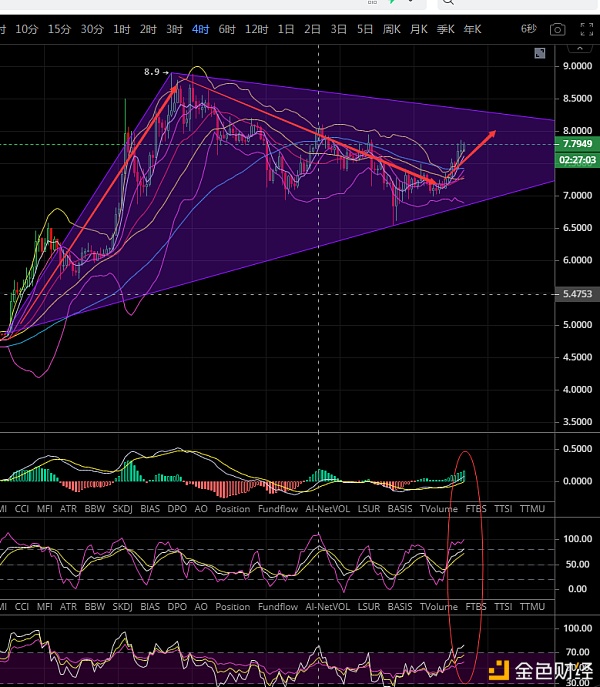Choose the 3时 timeframe
The image size is (600, 687).
pyautogui.click(x=174, y=29)
